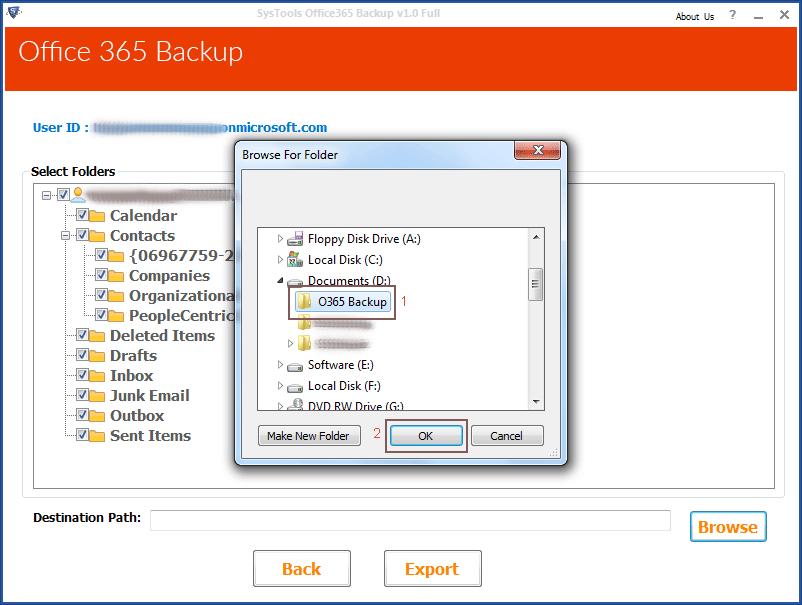Click the Software (E:) drive icon
Image resolution: width=802 pixels, height=605 pixels.
tap(295, 365)
